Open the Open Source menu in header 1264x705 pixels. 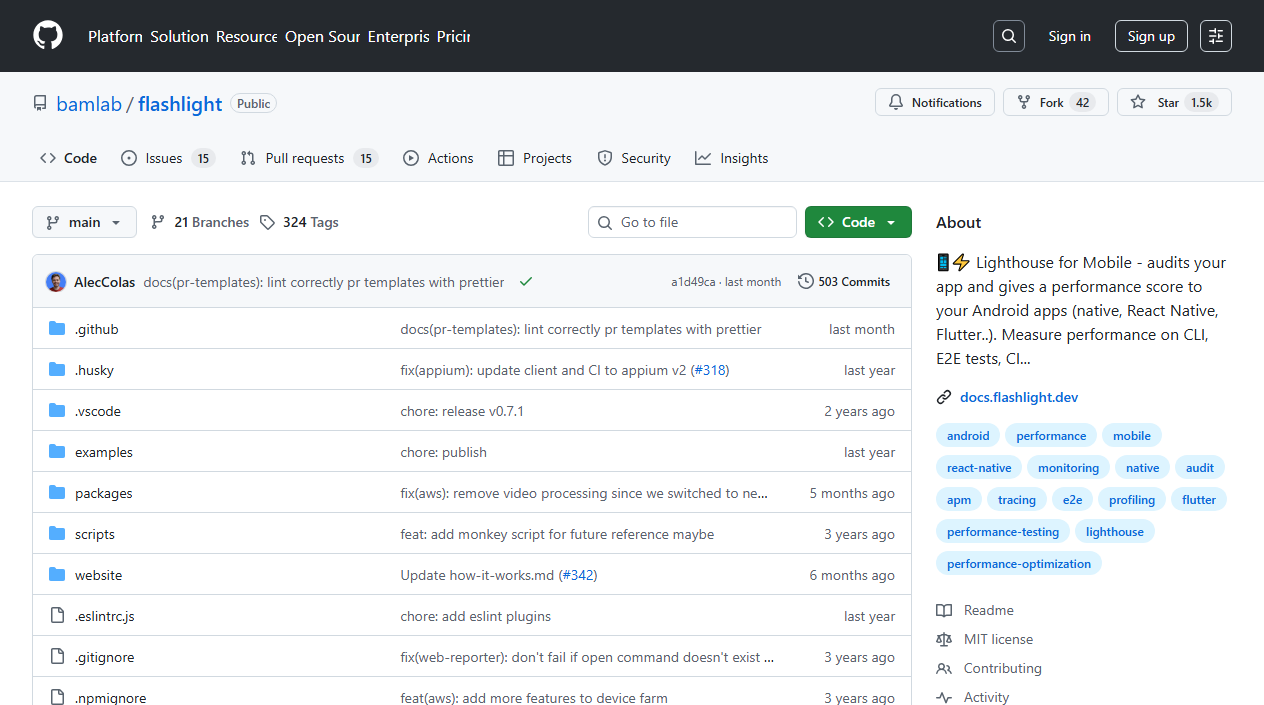(322, 36)
